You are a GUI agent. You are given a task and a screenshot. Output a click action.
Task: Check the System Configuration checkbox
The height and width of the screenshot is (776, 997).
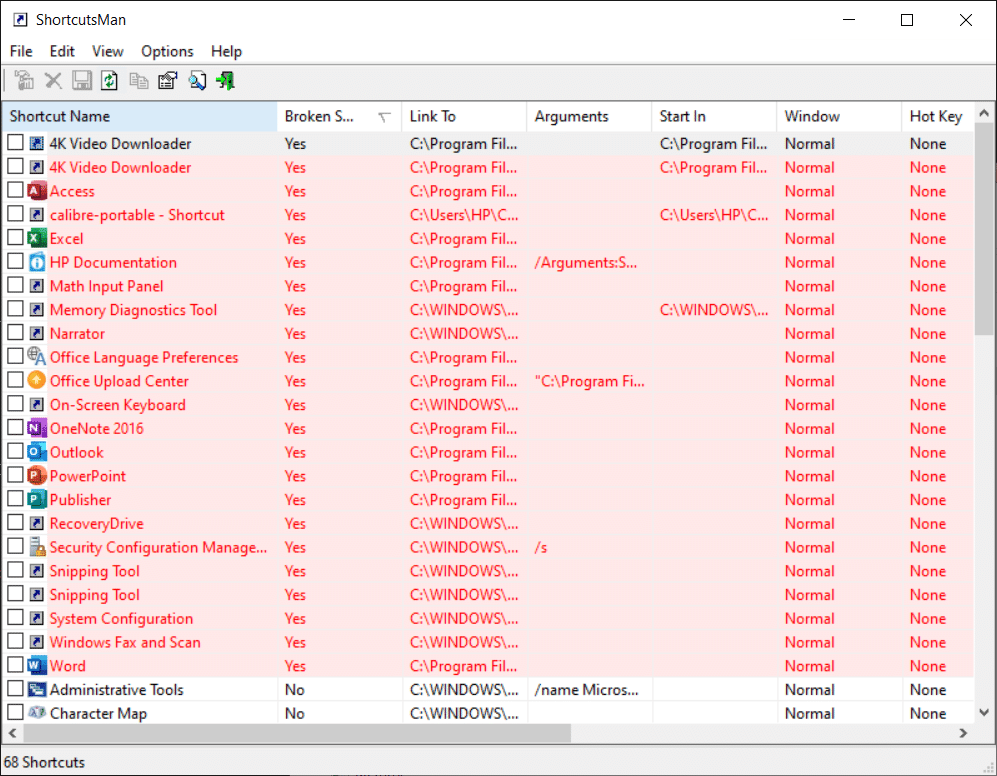15,617
